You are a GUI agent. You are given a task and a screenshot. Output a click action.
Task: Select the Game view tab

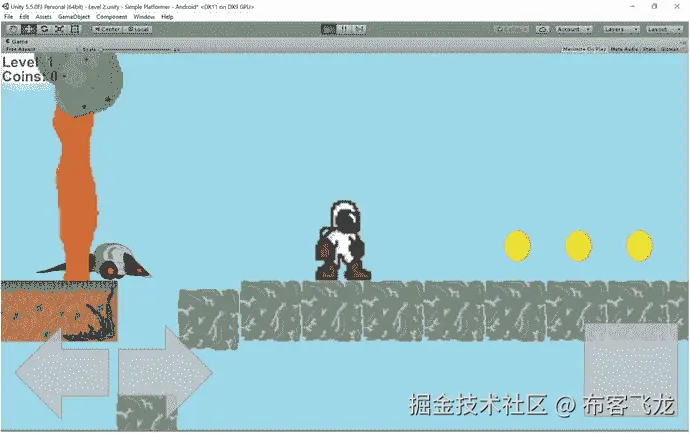[17, 41]
